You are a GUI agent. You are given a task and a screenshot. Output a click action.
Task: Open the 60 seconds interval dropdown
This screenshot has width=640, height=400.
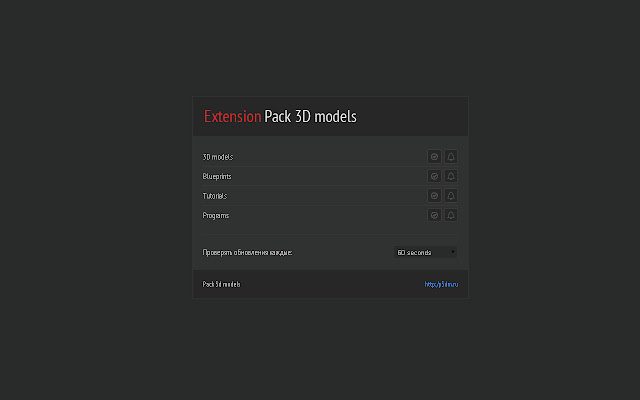425,253
